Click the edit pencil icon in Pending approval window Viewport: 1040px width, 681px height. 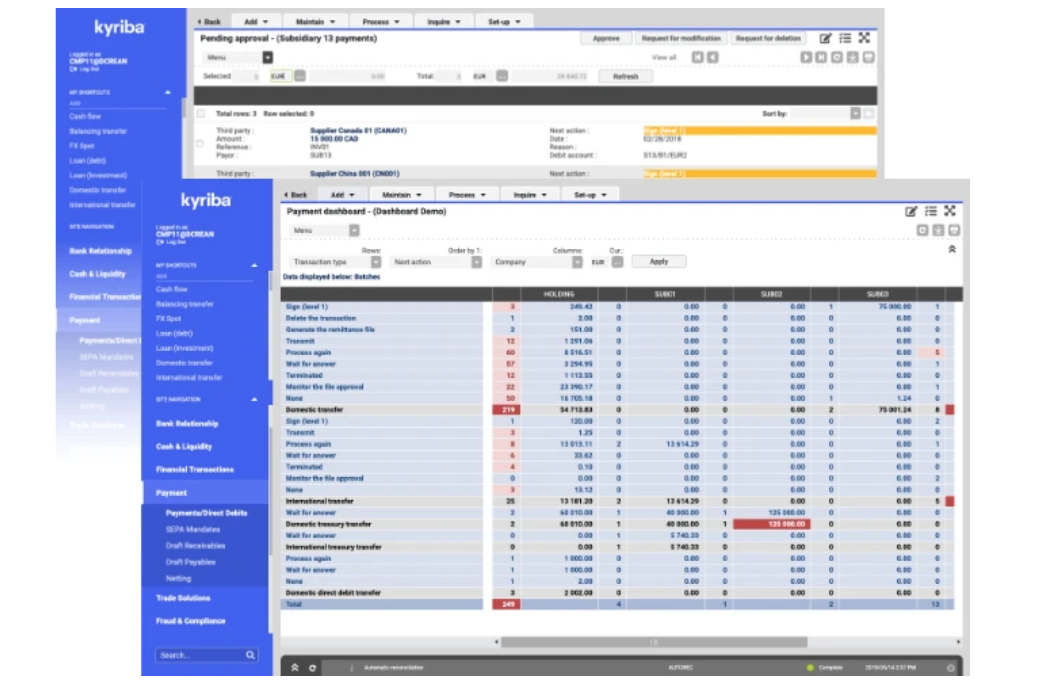[x=825, y=38]
